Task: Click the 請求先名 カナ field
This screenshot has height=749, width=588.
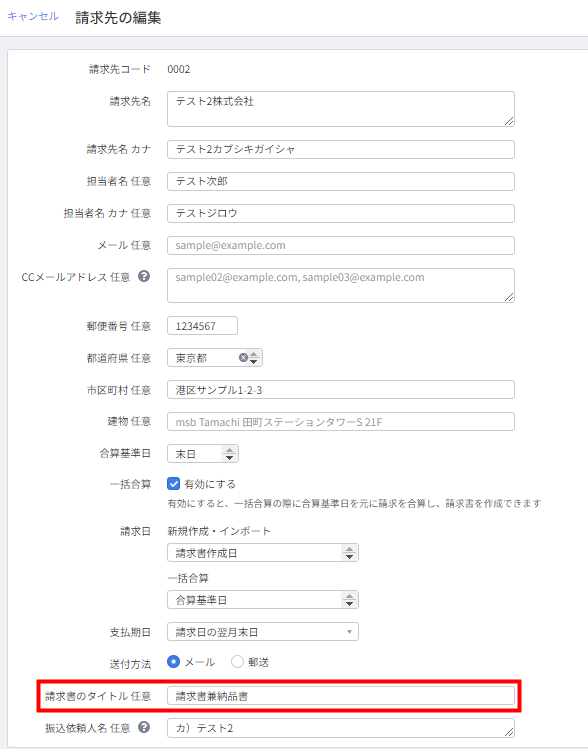Action: click(341, 149)
